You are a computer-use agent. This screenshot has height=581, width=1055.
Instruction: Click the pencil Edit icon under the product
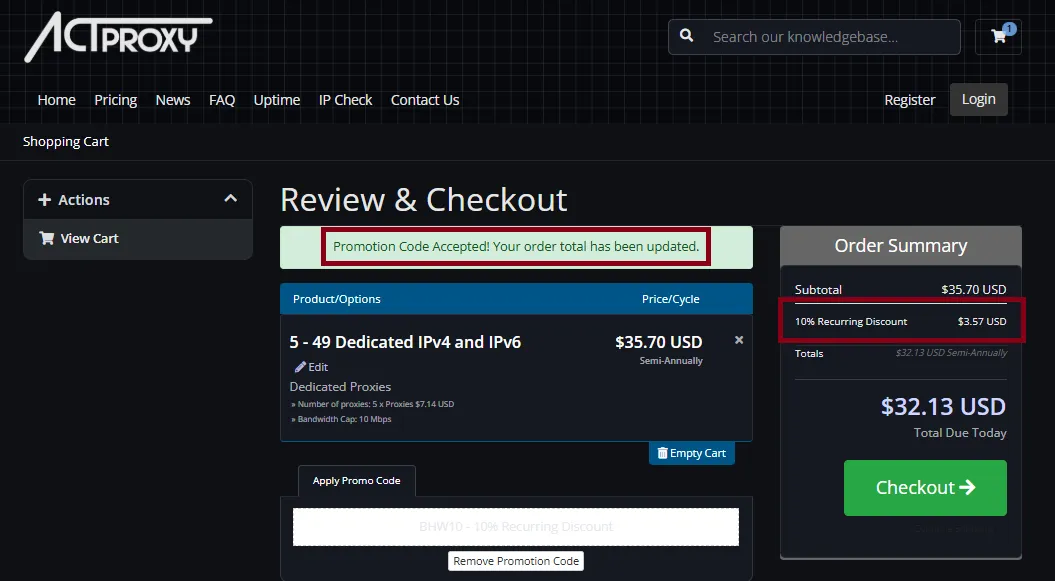(303, 367)
